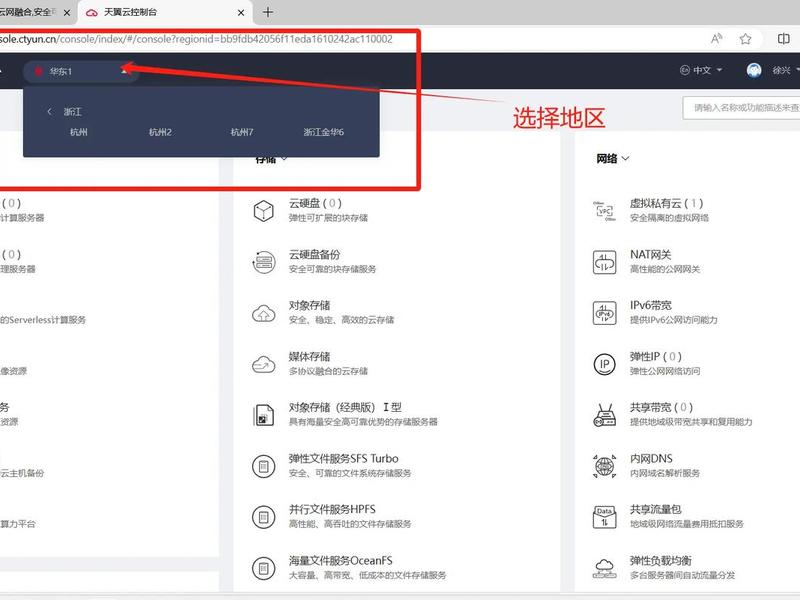The height and width of the screenshot is (600, 800).
Task: Open the 弹性负载均衡 service link
Action: [661, 560]
